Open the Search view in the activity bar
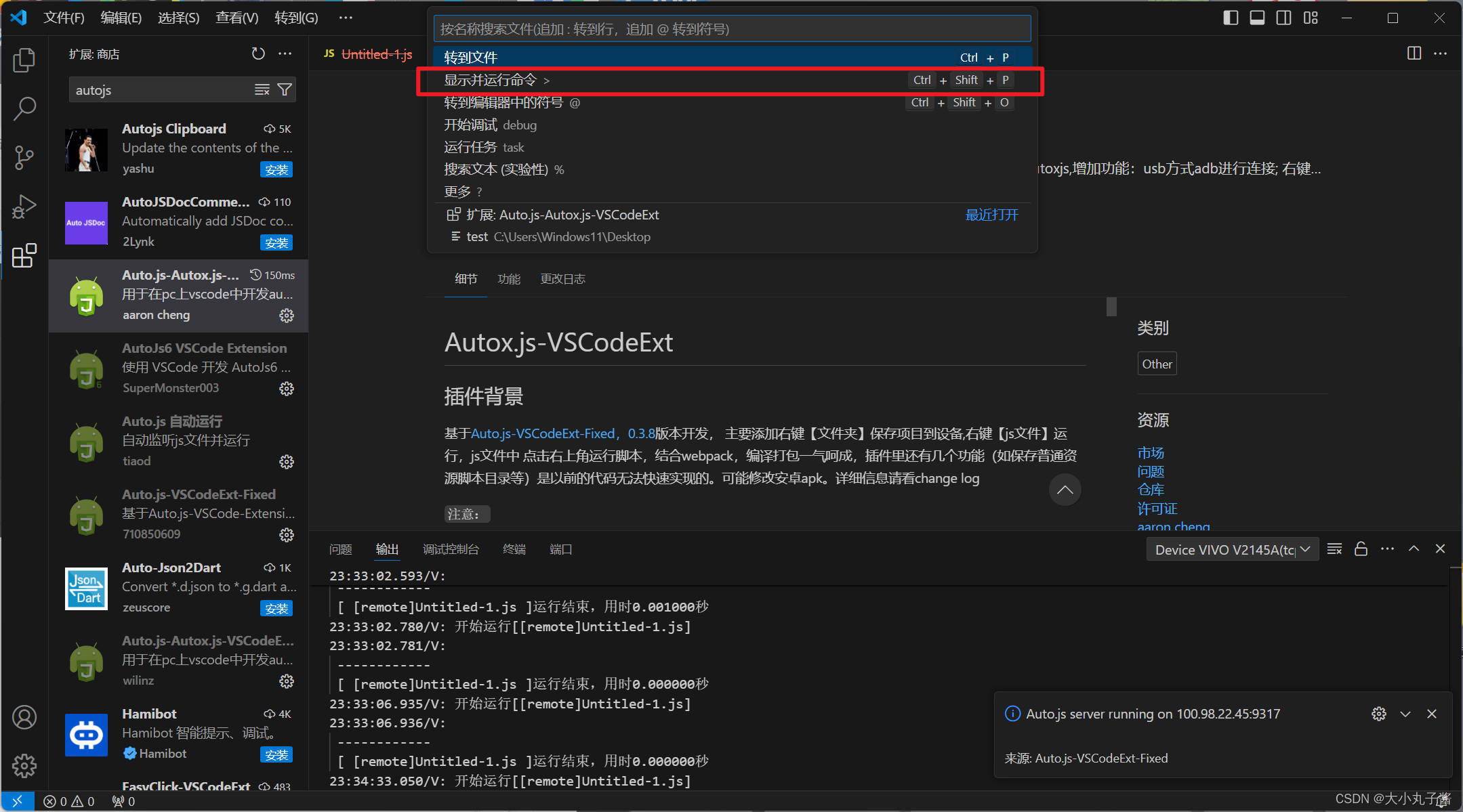Viewport: 1463px width, 812px height. point(24,108)
